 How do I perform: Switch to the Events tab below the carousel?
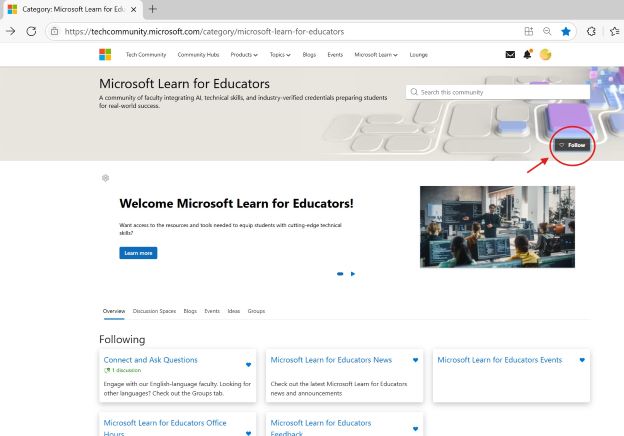pyautogui.click(x=212, y=311)
